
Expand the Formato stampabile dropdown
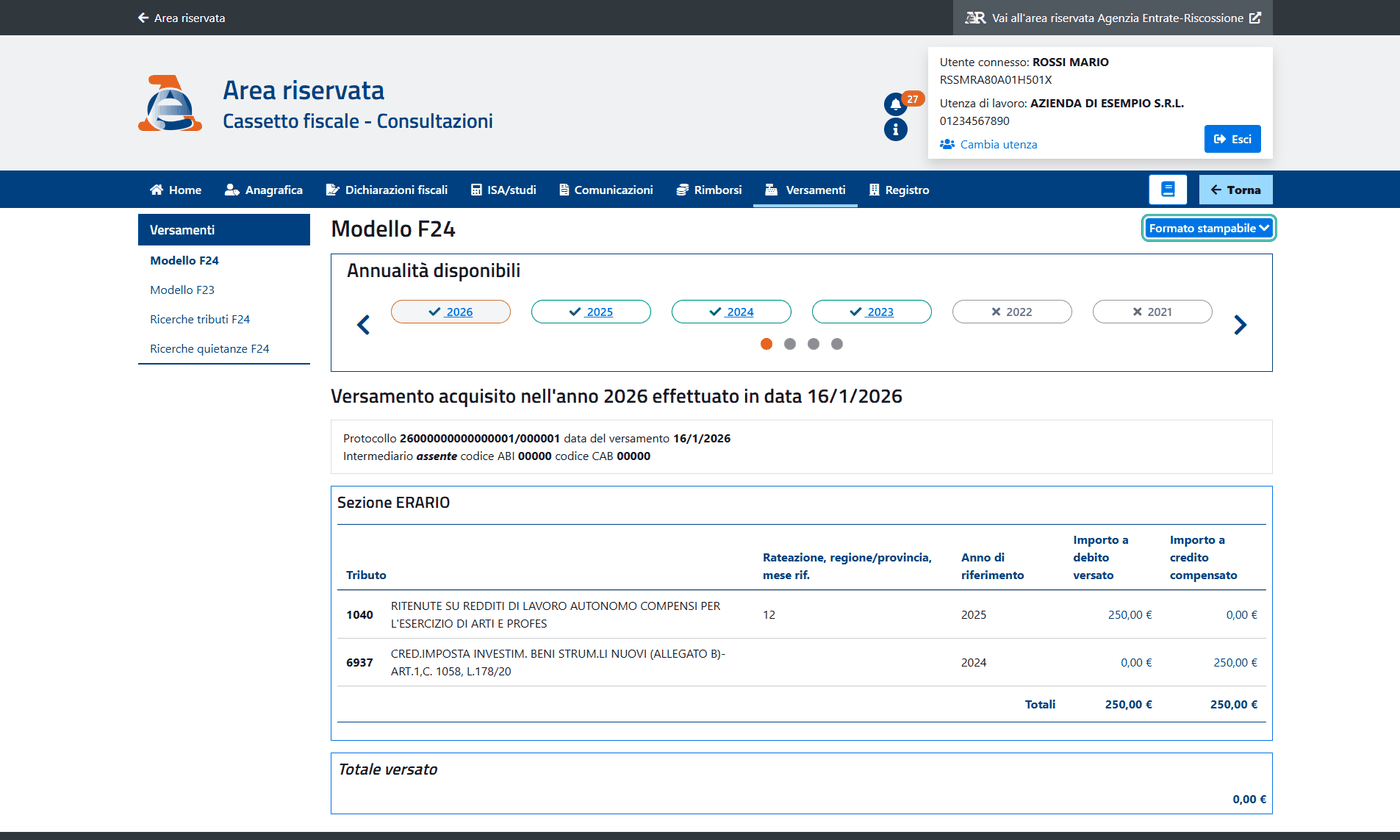tap(1209, 229)
